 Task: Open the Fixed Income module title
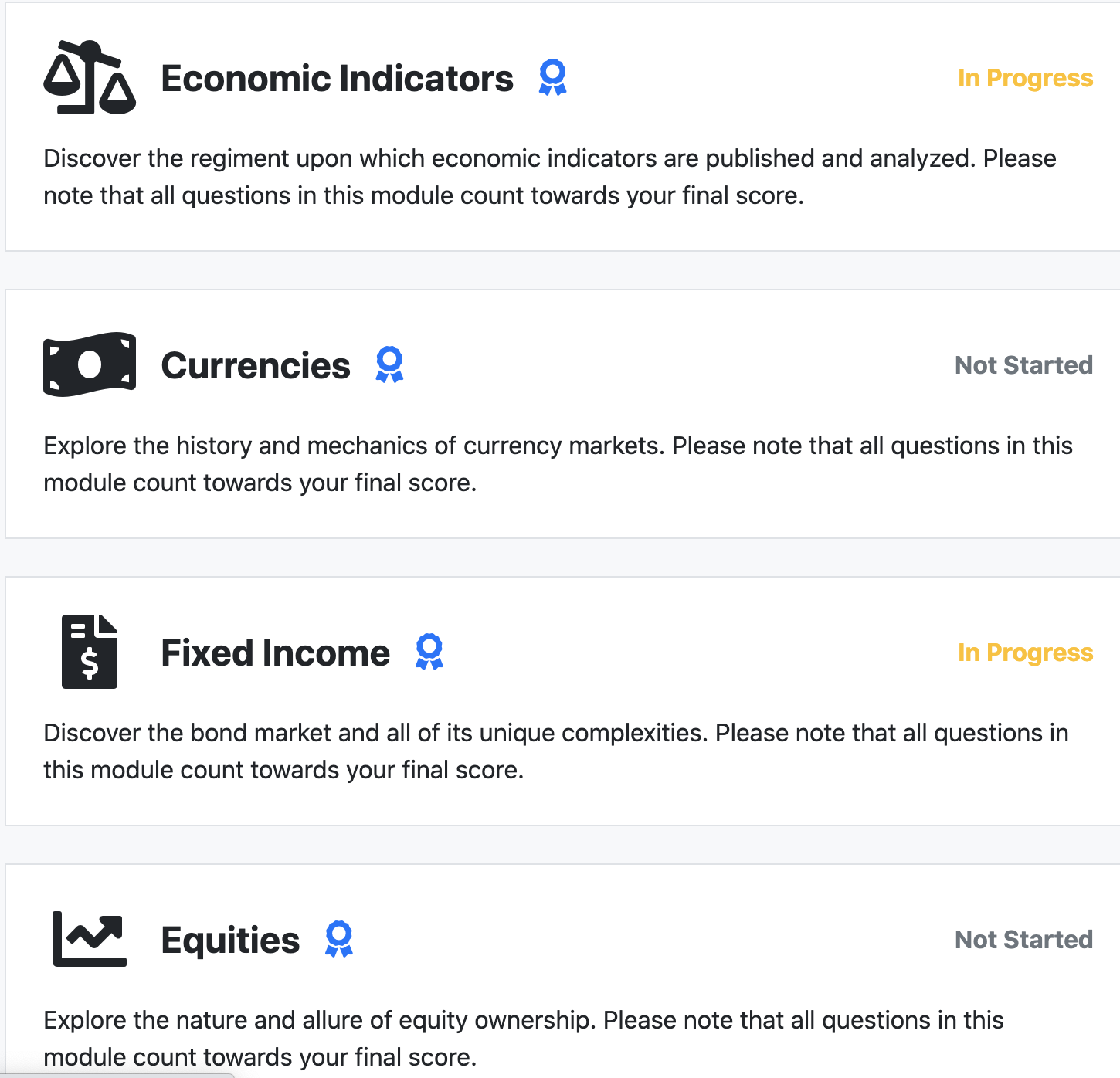pyautogui.click(x=276, y=653)
